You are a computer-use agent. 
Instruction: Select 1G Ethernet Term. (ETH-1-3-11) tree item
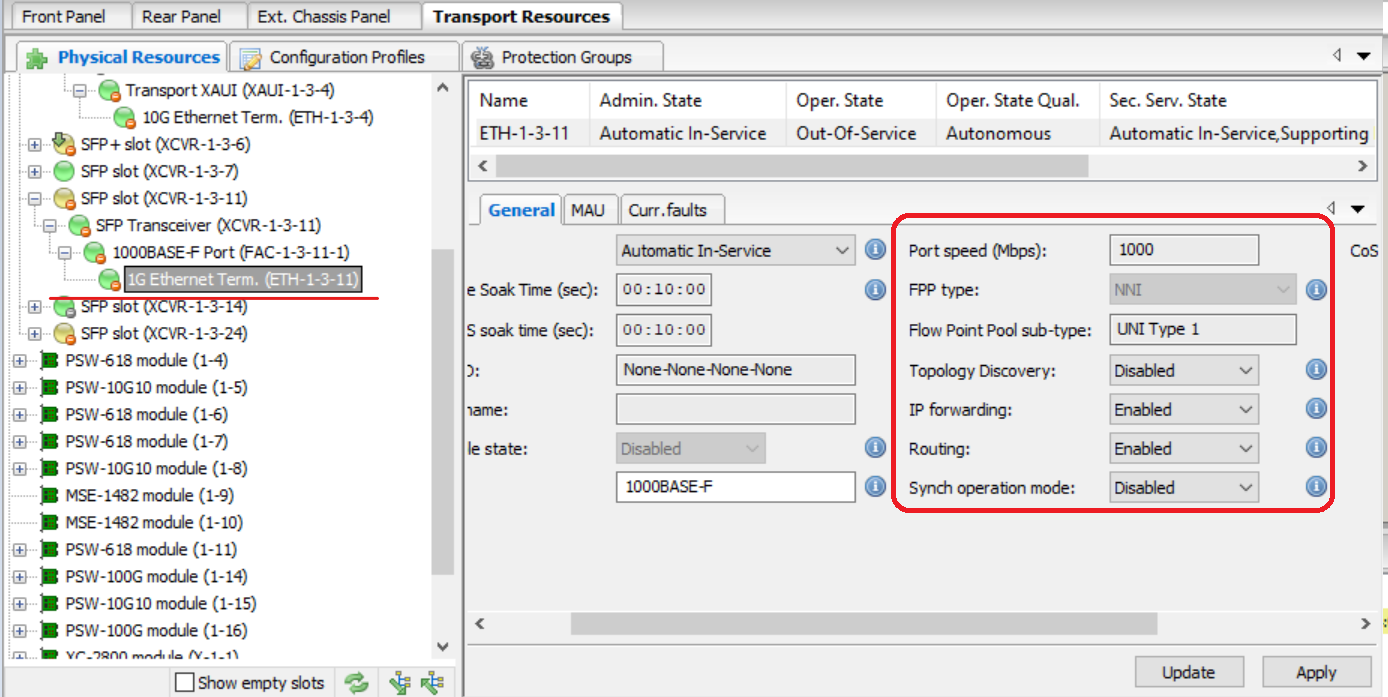coord(243,280)
